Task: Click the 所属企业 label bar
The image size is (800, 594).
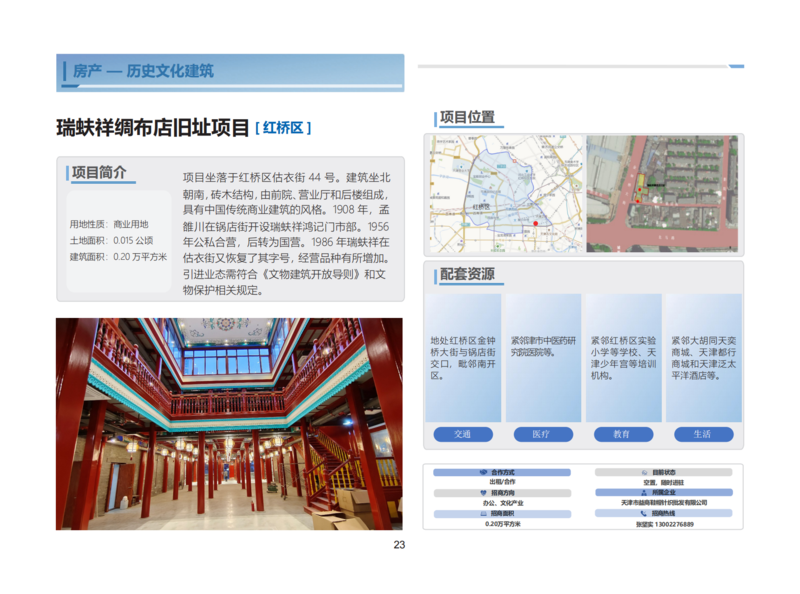Action: click(x=663, y=492)
